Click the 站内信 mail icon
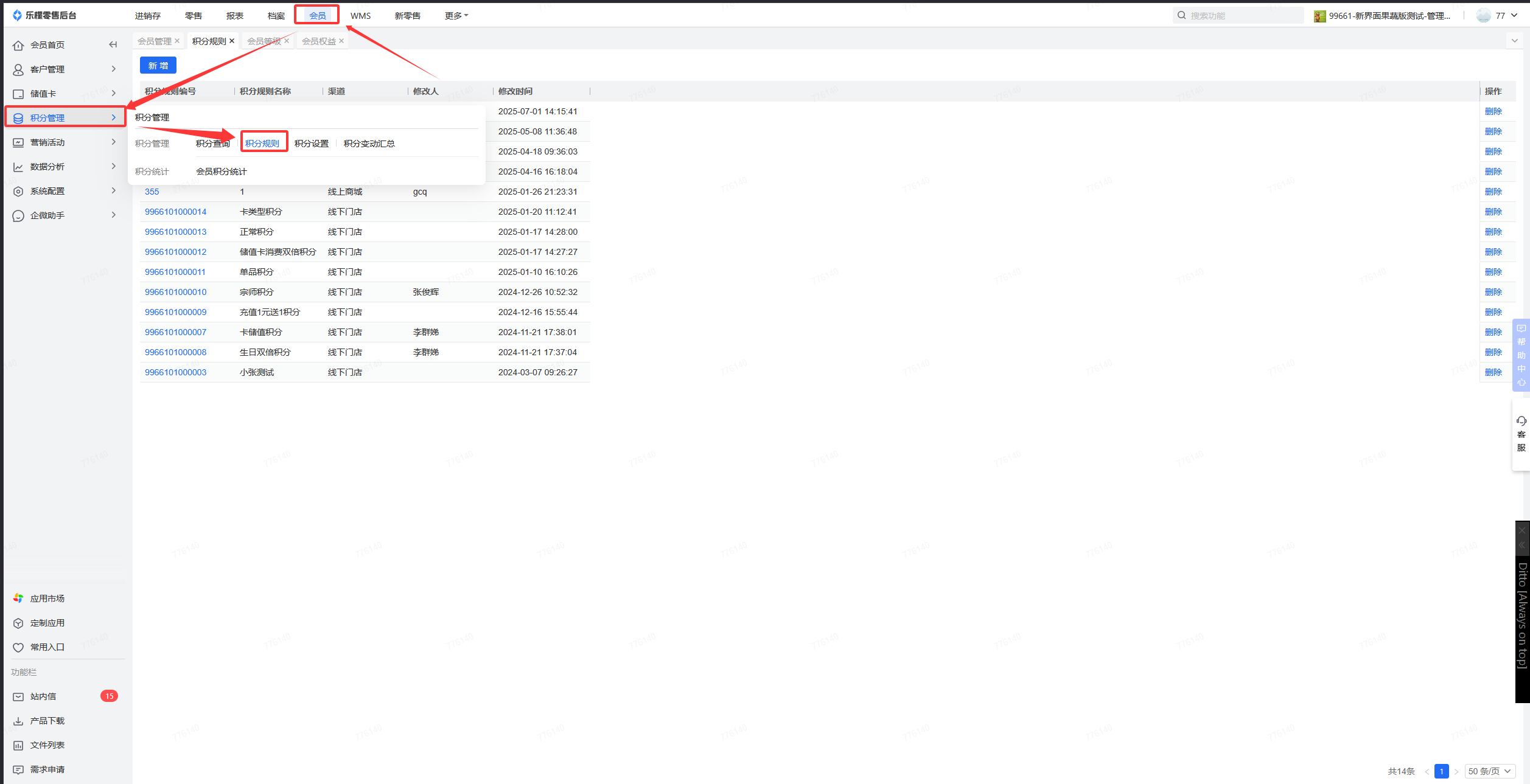Image resolution: width=1530 pixels, height=784 pixels. point(18,696)
